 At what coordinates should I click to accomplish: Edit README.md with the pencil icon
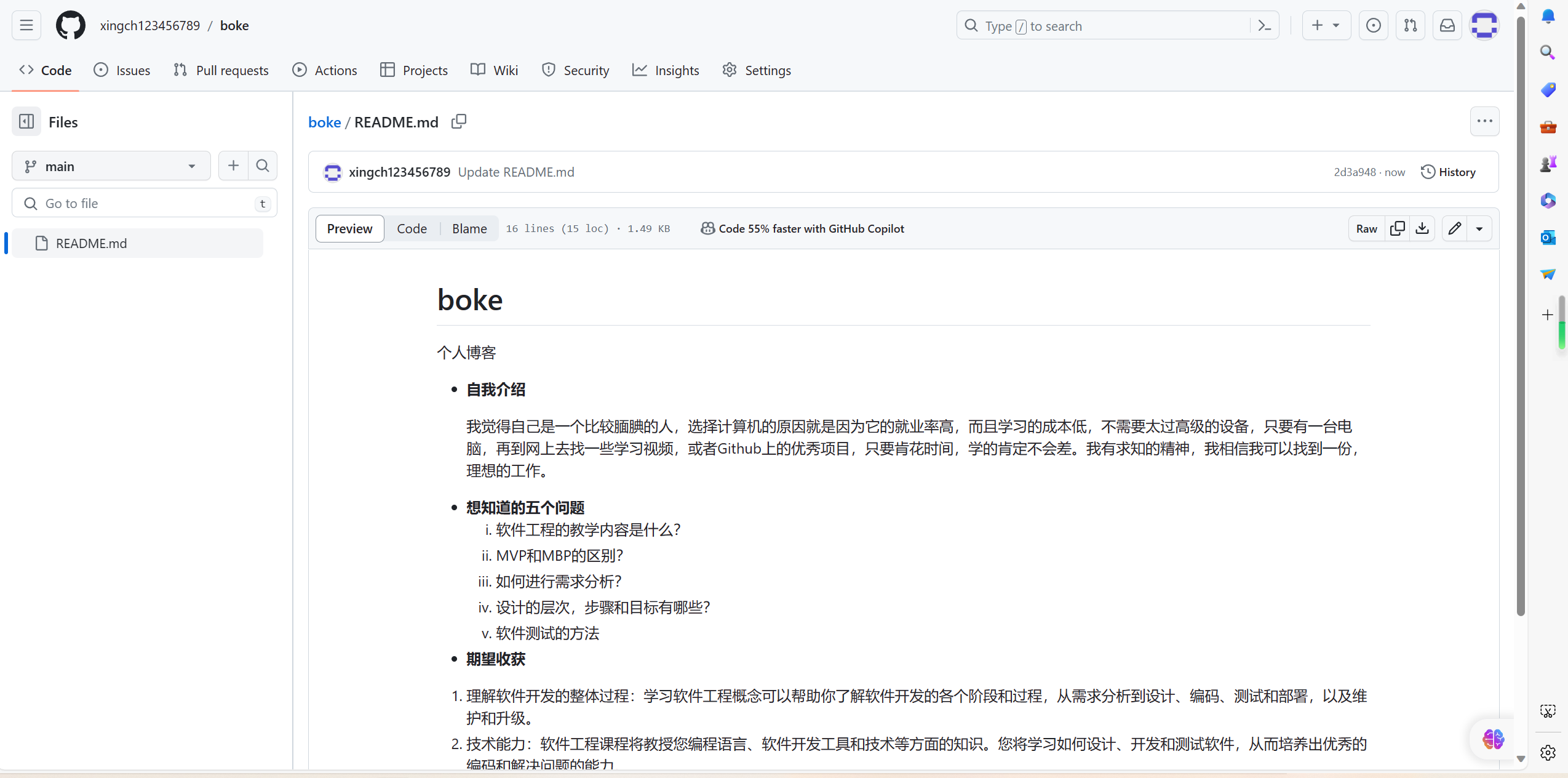1454,228
